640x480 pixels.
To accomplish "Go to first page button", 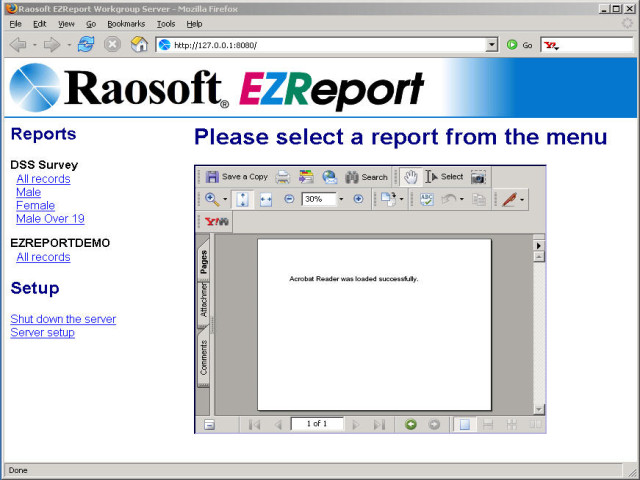I will pyautogui.click(x=254, y=425).
